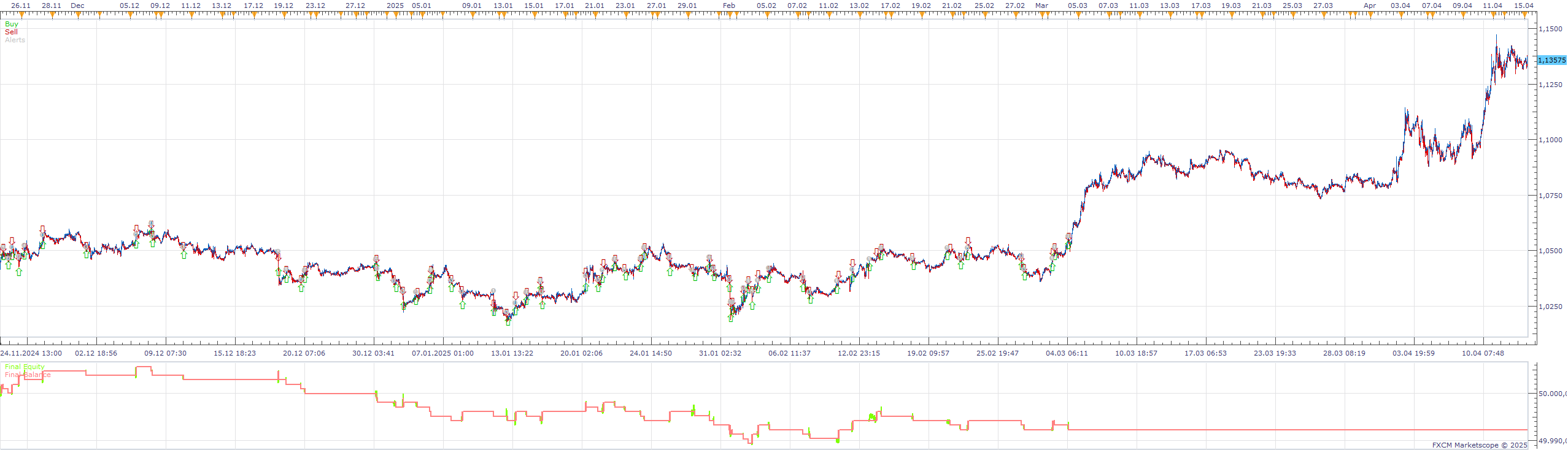Click the orange marker directly under Mar
The height and width of the screenshot is (450, 1568).
(1042, 15)
